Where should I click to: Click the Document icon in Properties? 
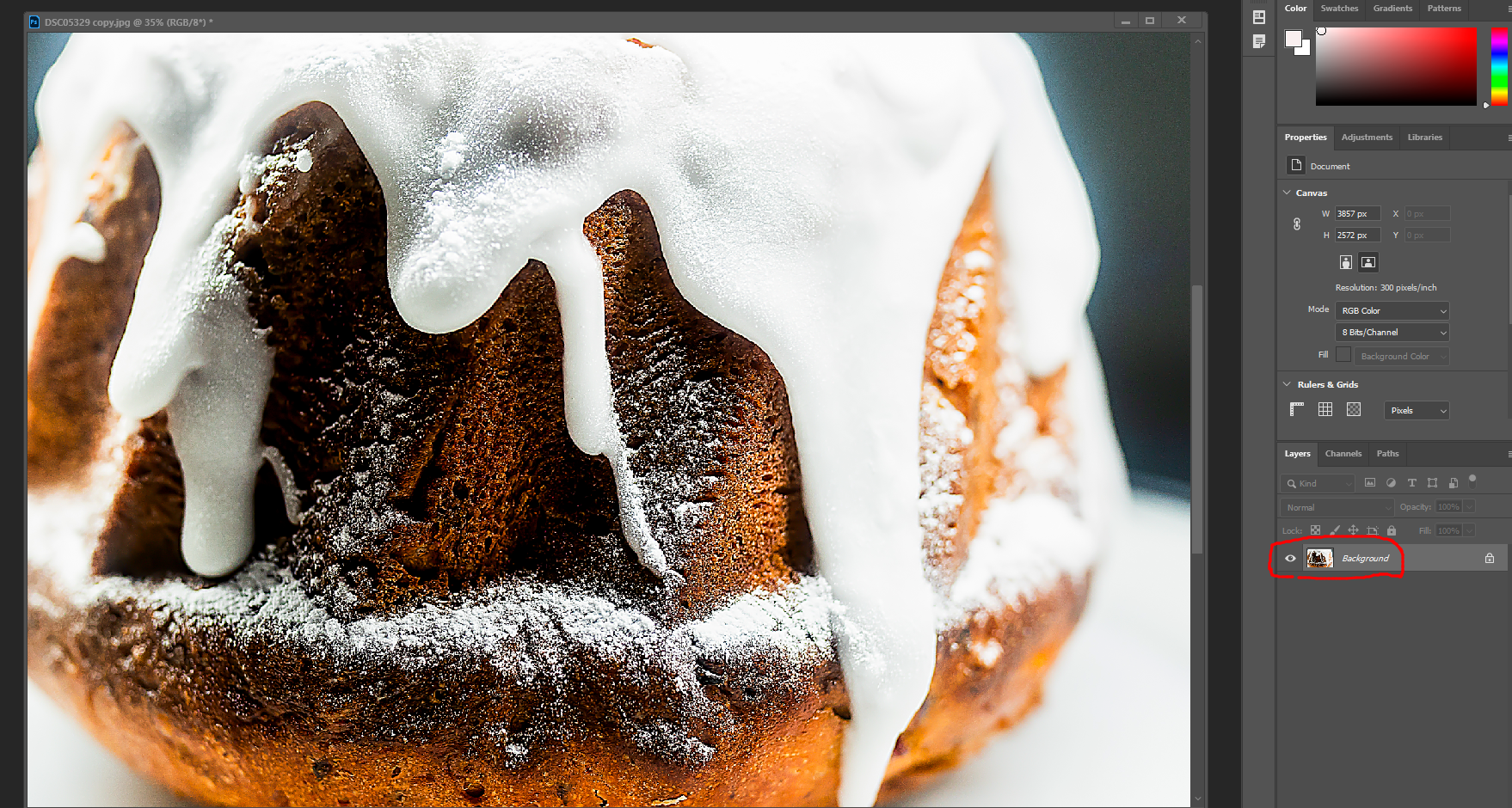click(x=1295, y=165)
